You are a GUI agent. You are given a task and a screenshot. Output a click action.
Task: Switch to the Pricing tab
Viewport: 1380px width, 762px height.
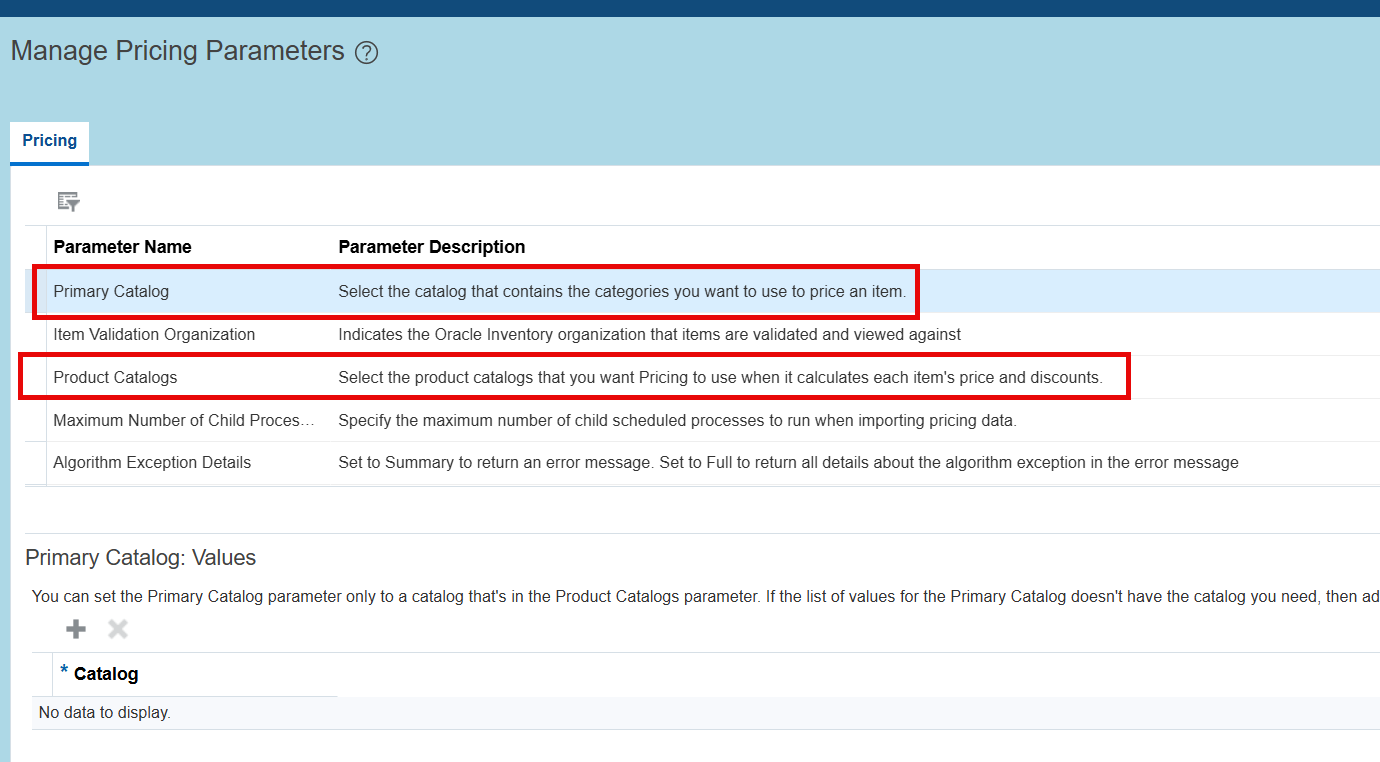[50, 141]
